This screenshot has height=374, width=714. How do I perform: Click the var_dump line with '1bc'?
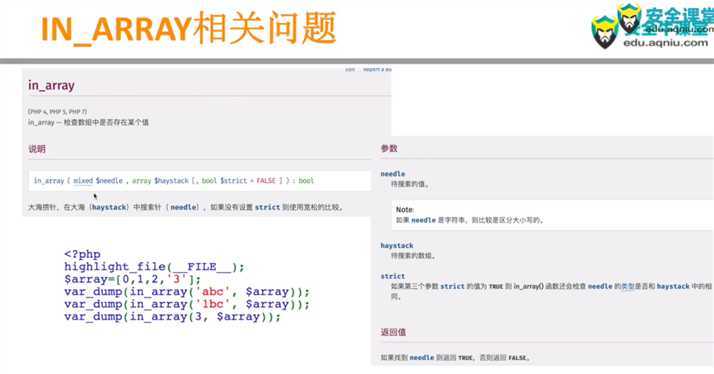pos(187,304)
